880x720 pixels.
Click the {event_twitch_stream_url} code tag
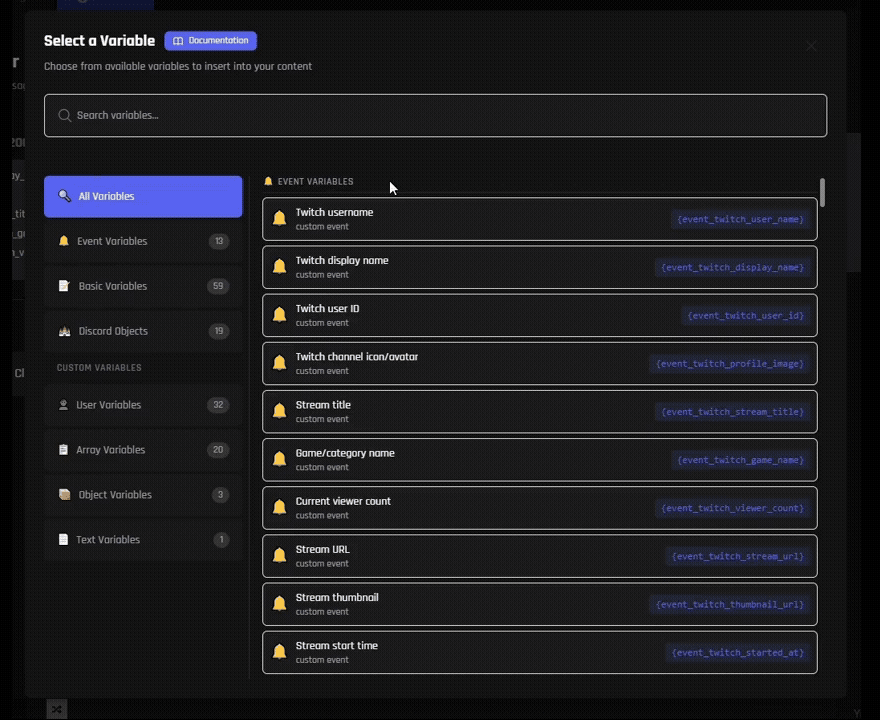click(737, 557)
